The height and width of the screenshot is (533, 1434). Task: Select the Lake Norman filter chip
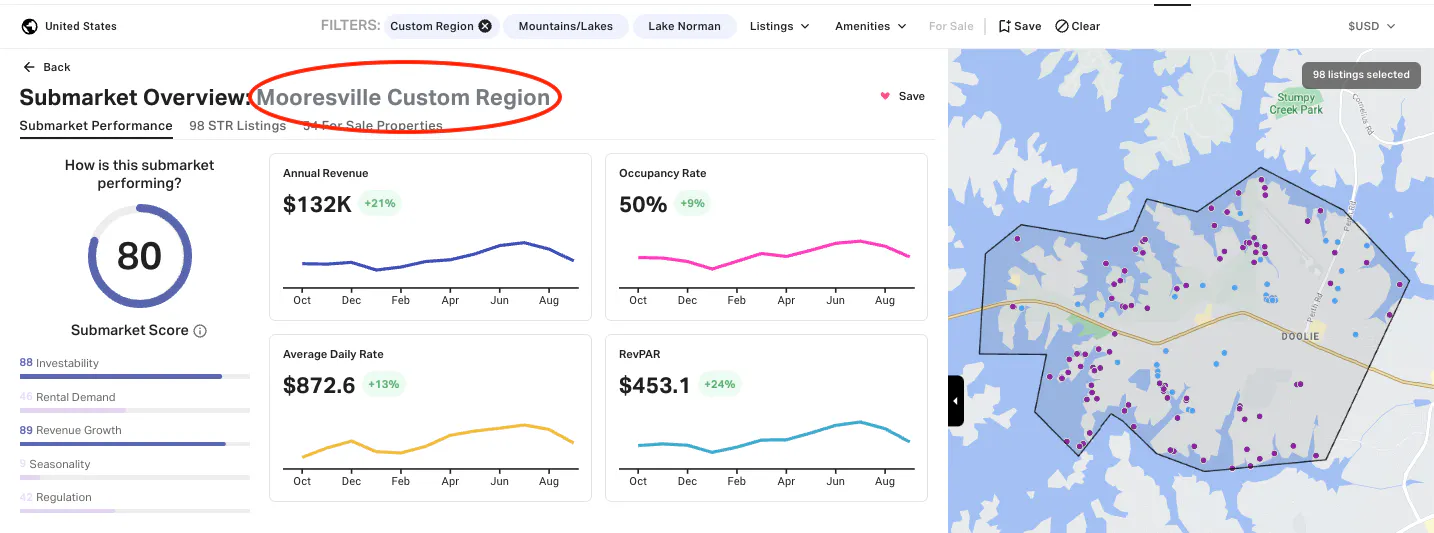click(x=684, y=26)
